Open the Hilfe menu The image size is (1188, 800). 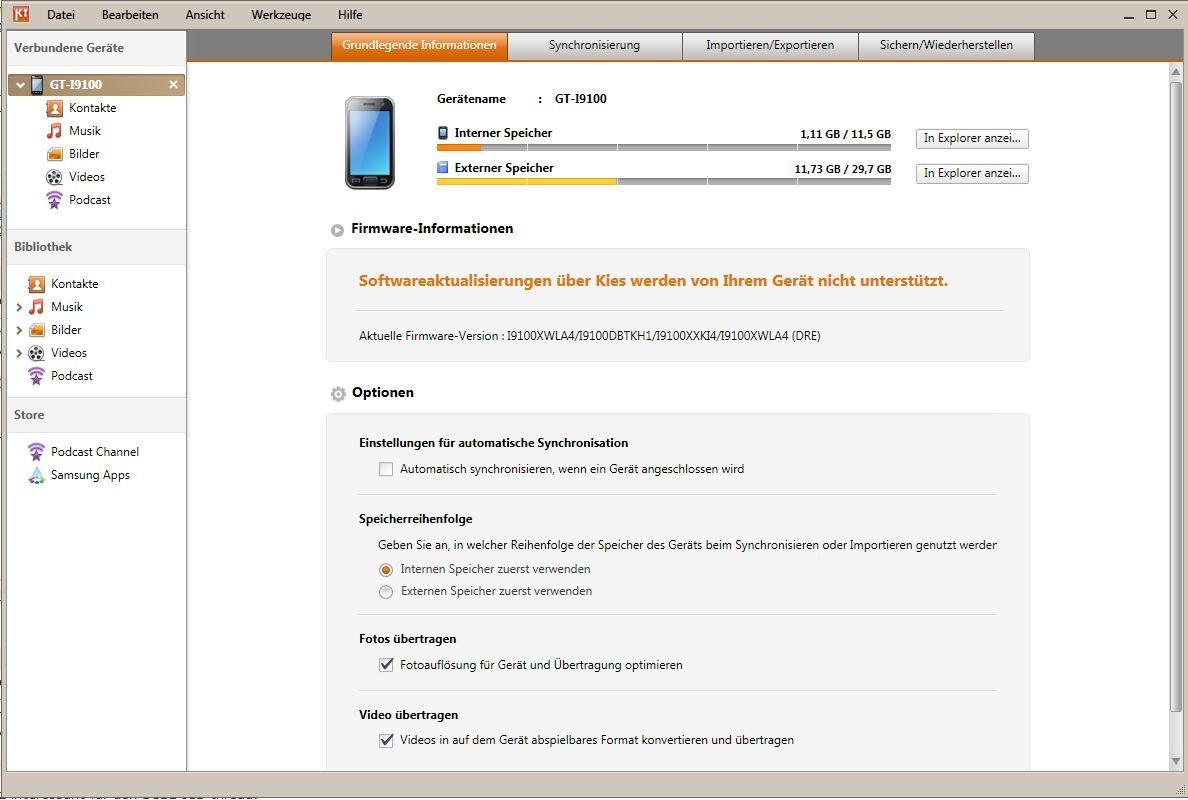(350, 14)
